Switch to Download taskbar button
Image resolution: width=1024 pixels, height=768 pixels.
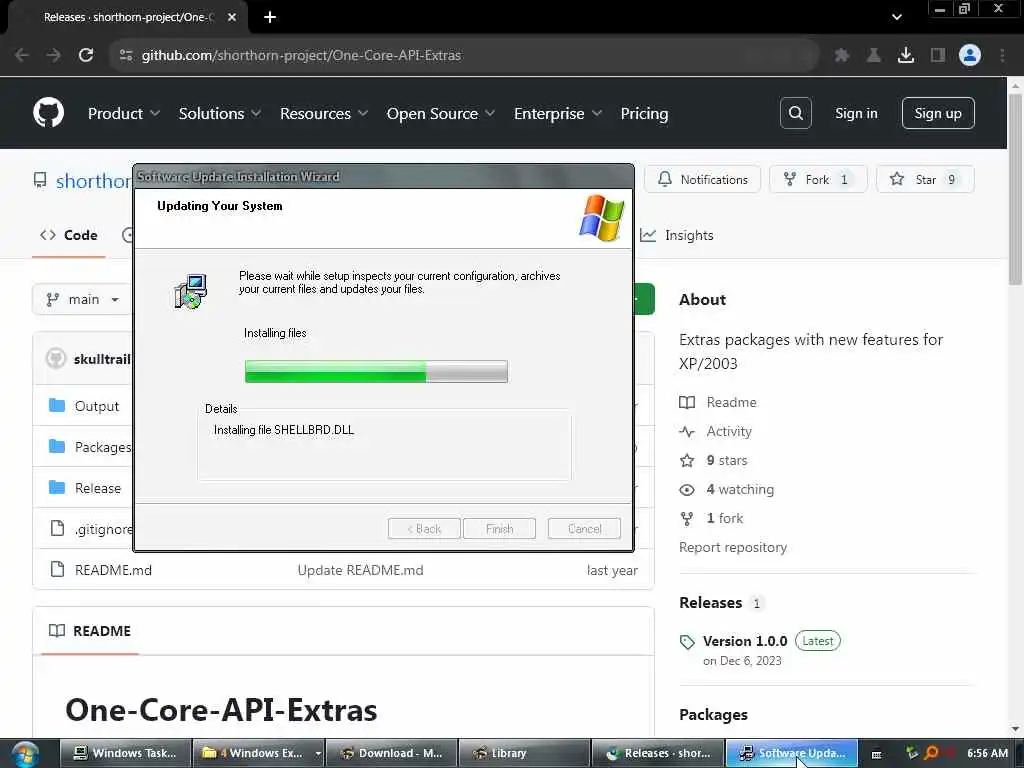click(392, 754)
